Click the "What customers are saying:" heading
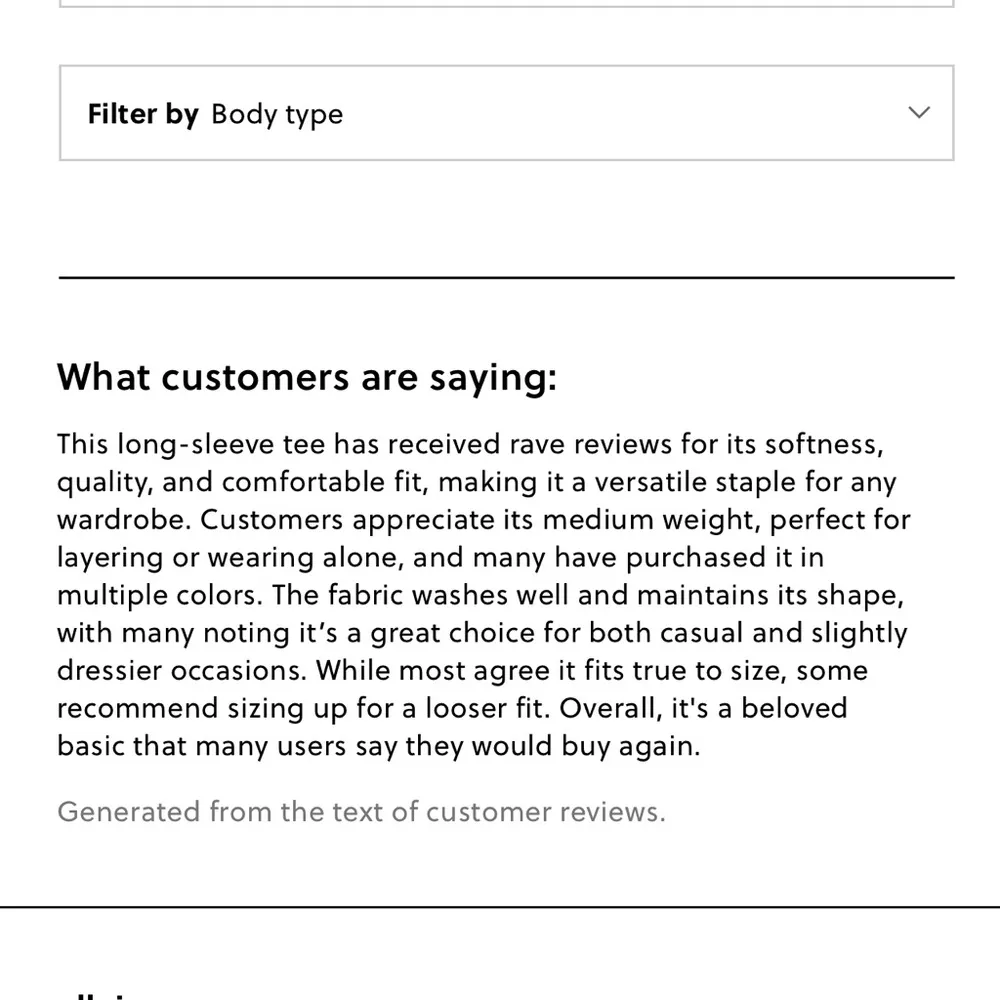The image size is (1000, 1000). tap(306, 378)
